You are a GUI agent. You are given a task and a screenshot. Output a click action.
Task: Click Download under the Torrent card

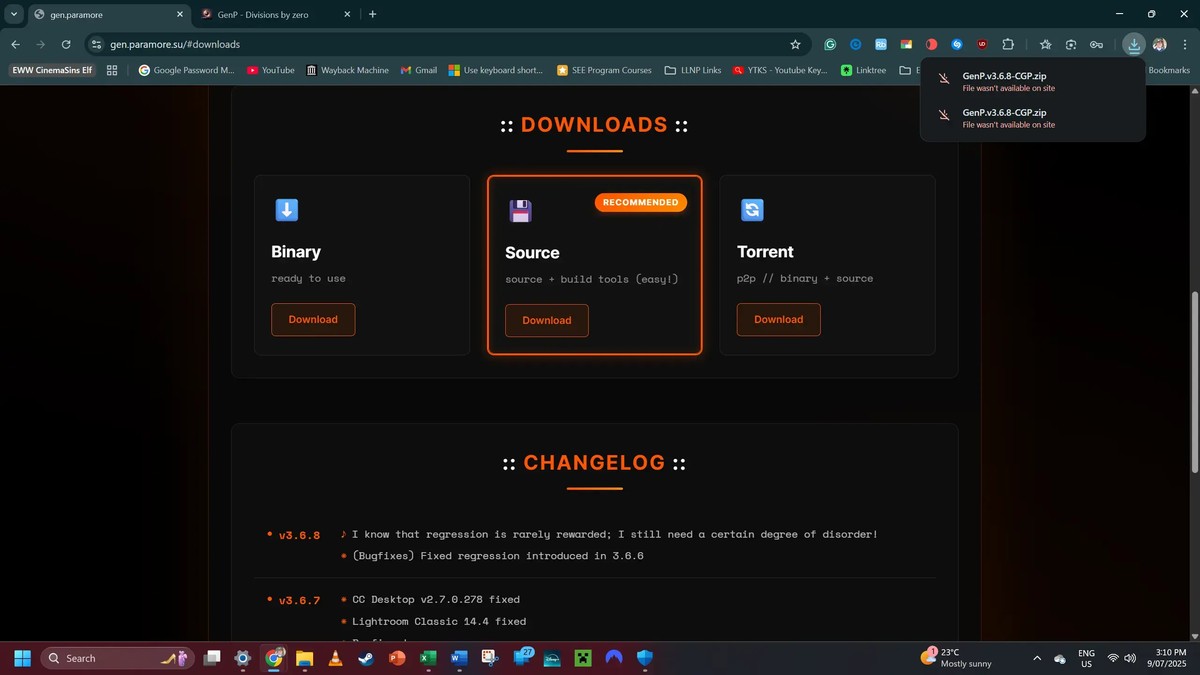pos(778,319)
